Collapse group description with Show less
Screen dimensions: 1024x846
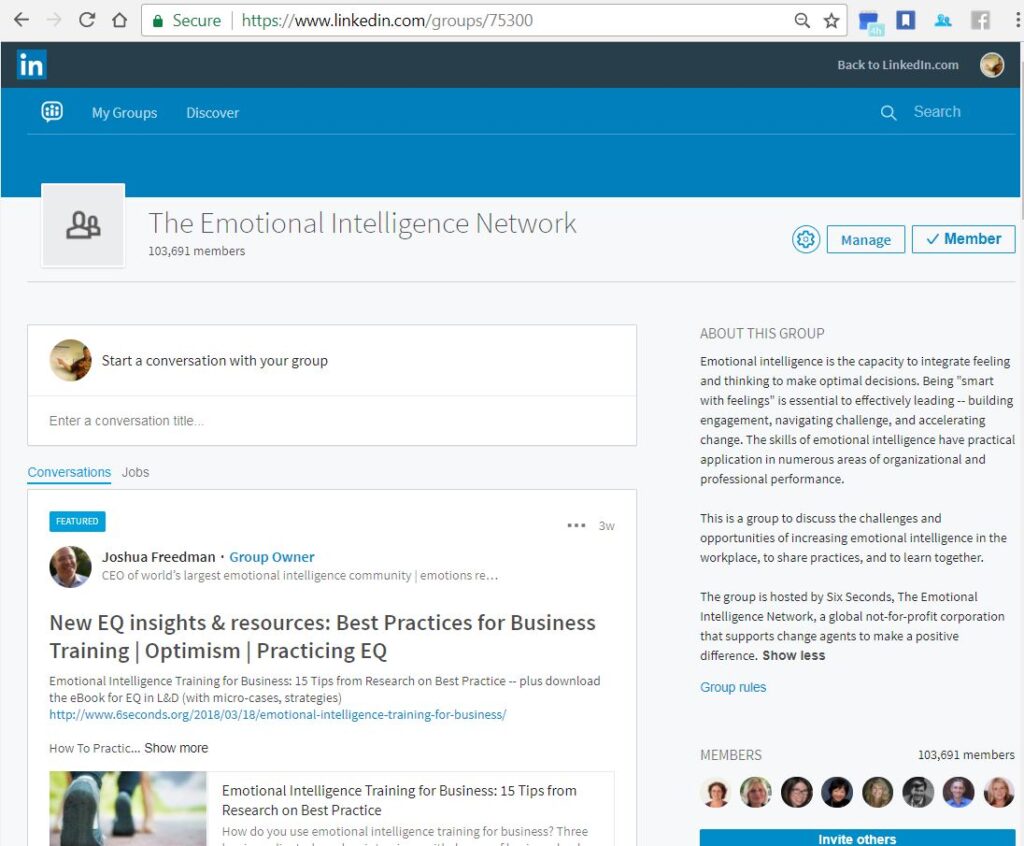tap(793, 656)
